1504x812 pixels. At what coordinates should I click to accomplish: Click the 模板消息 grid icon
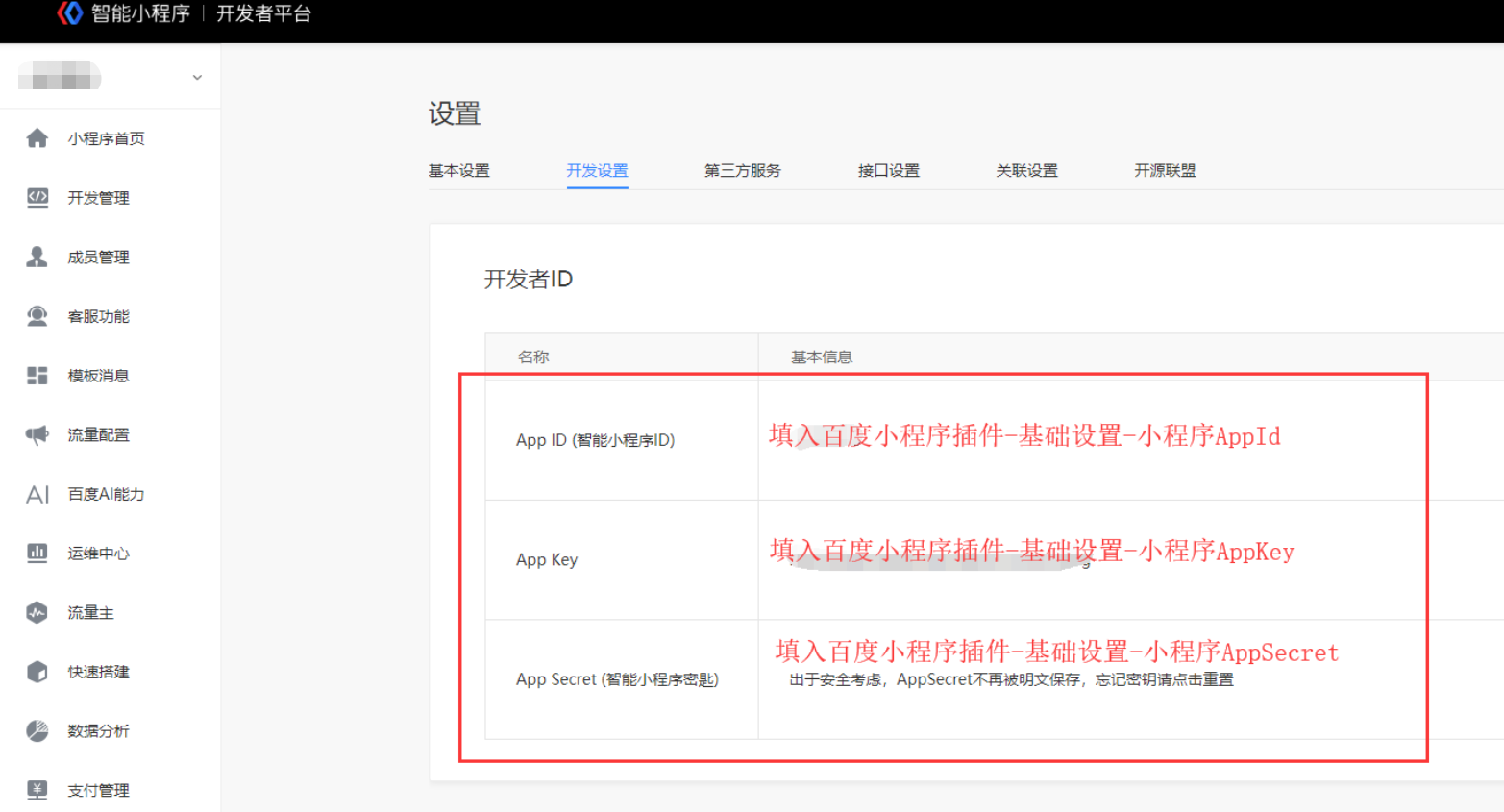pos(37,376)
